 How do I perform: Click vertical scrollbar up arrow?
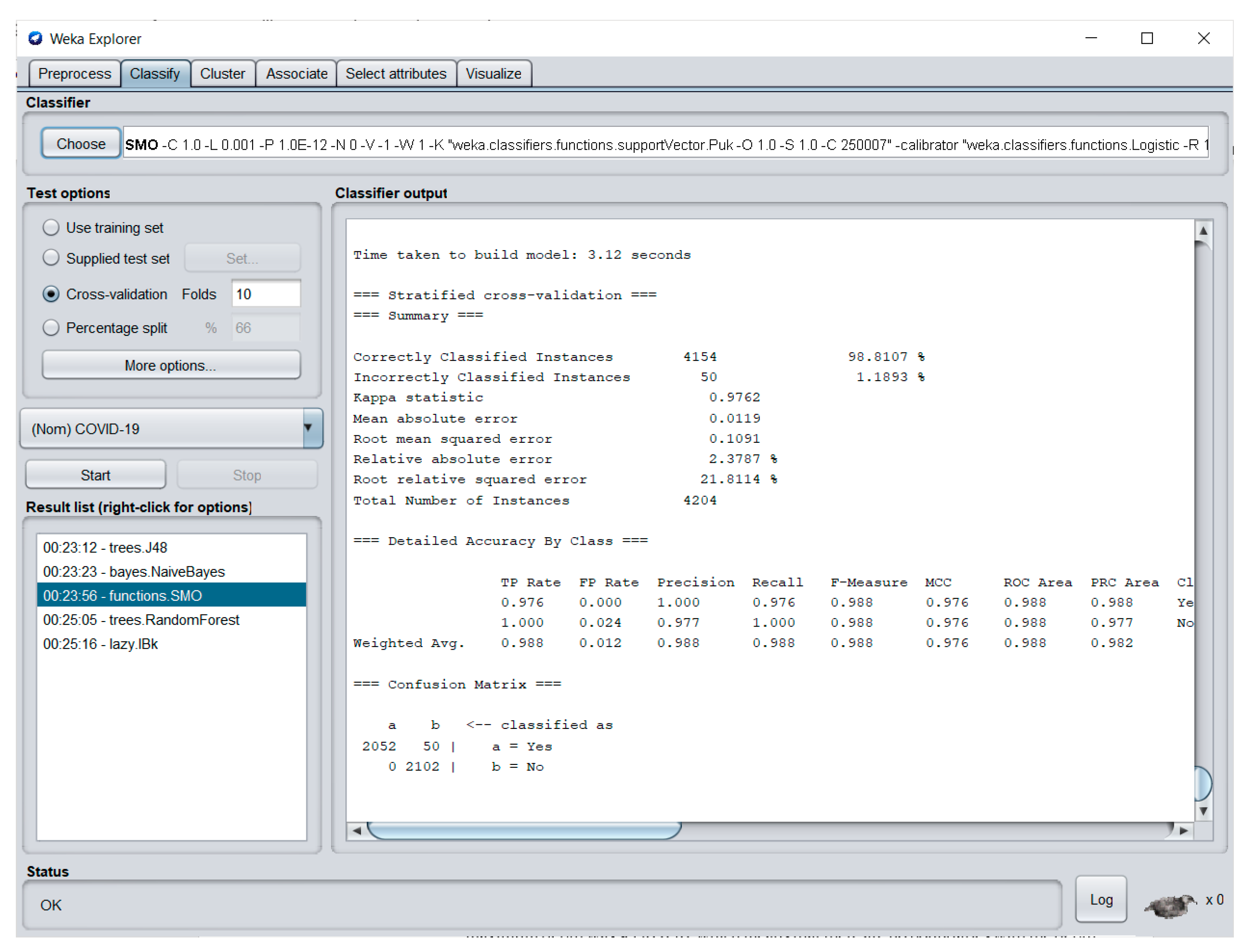tap(1203, 231)
